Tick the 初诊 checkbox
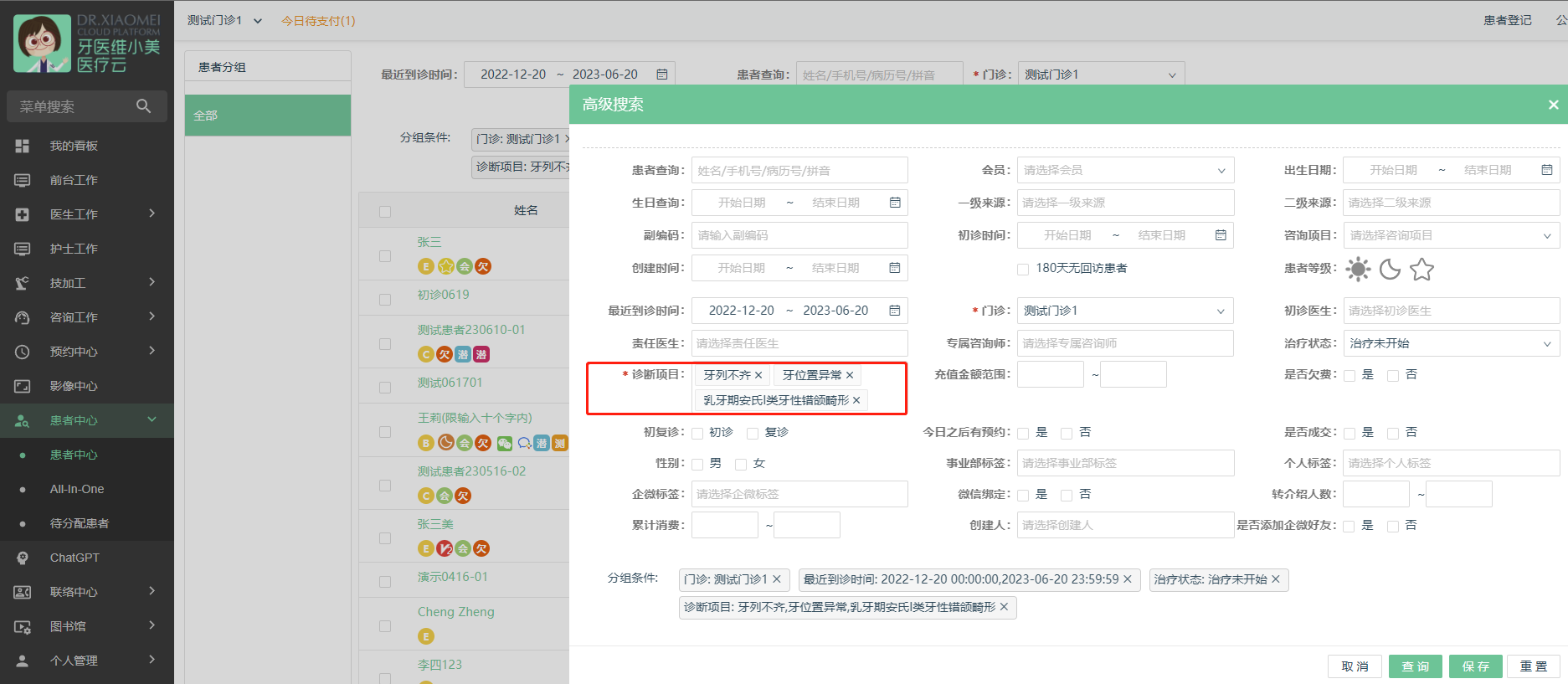 pos(697,433)
